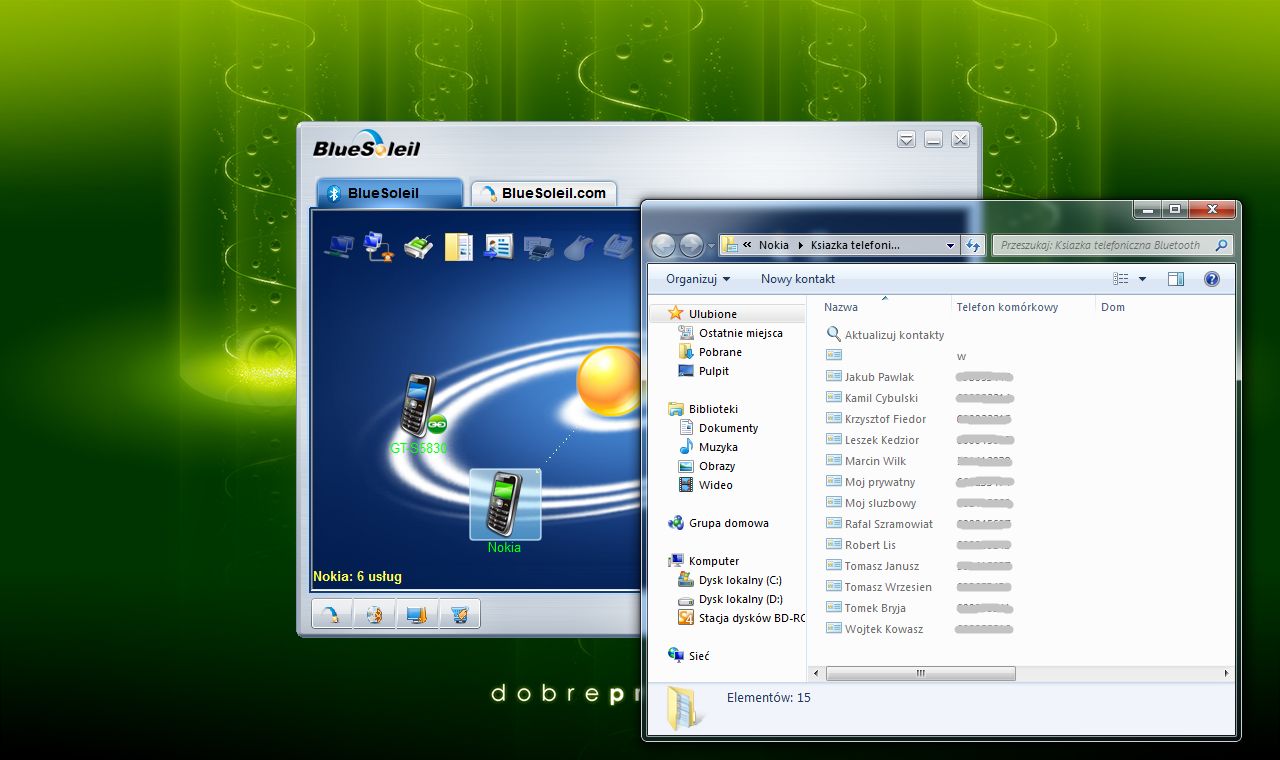Open the BlueSoleil title bar menu arrow

[906, 140]
